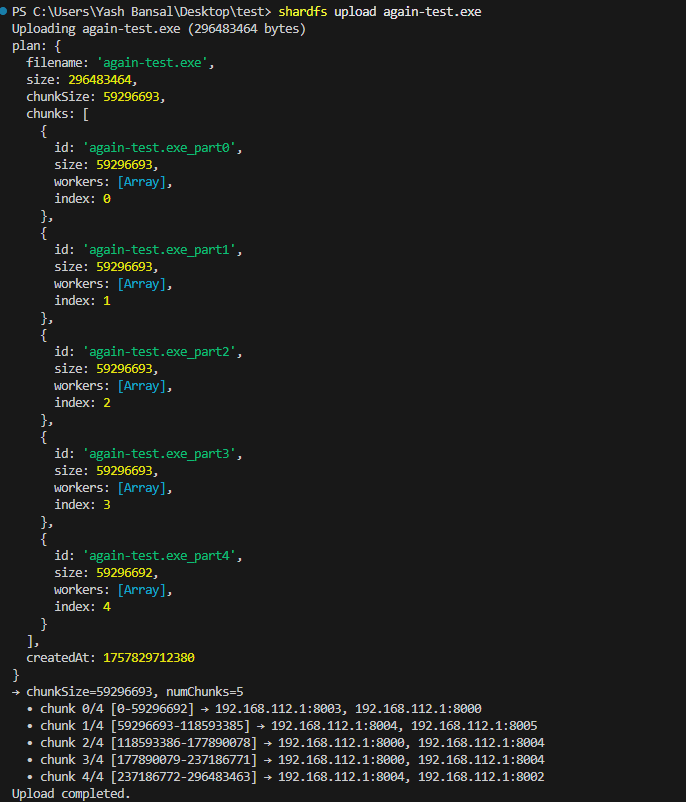Click the [Array] workers value under part4
The image size is (686, 802).
click(145, 590)
